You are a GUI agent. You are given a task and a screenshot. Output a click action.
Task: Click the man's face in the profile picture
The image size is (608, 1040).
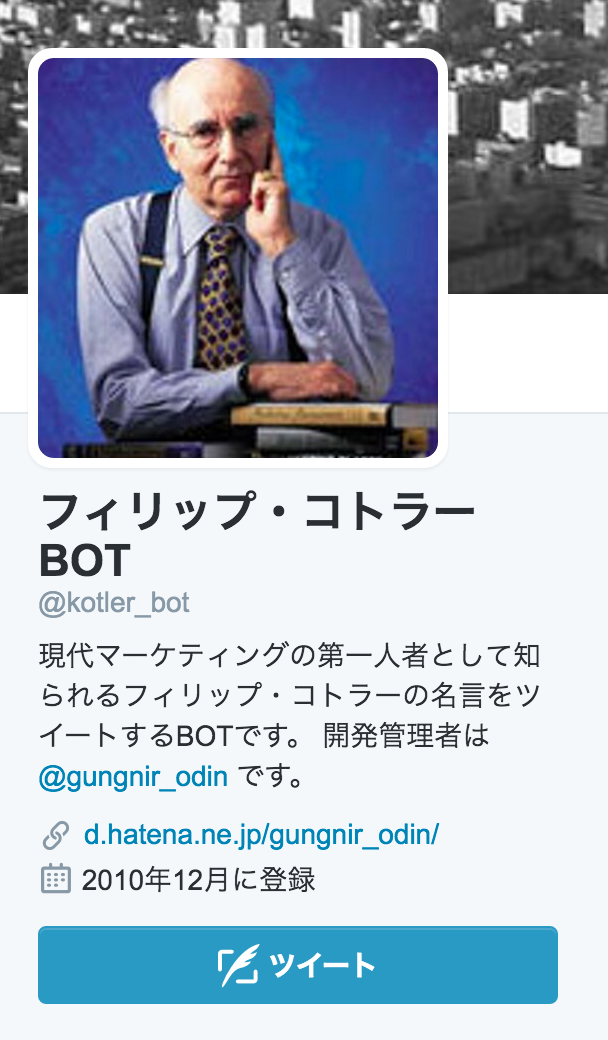coord(225,145)
